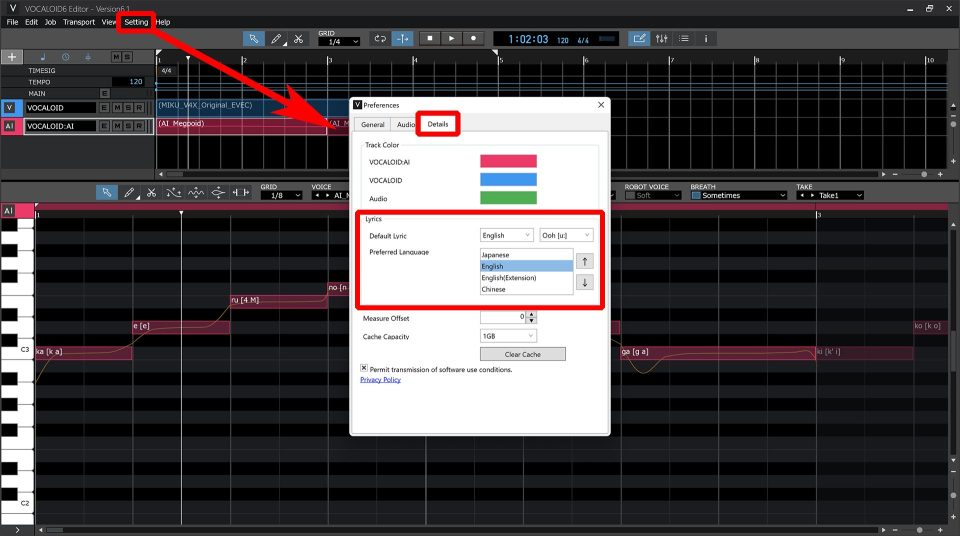Toggle loop playback icon

coord(380,39)
